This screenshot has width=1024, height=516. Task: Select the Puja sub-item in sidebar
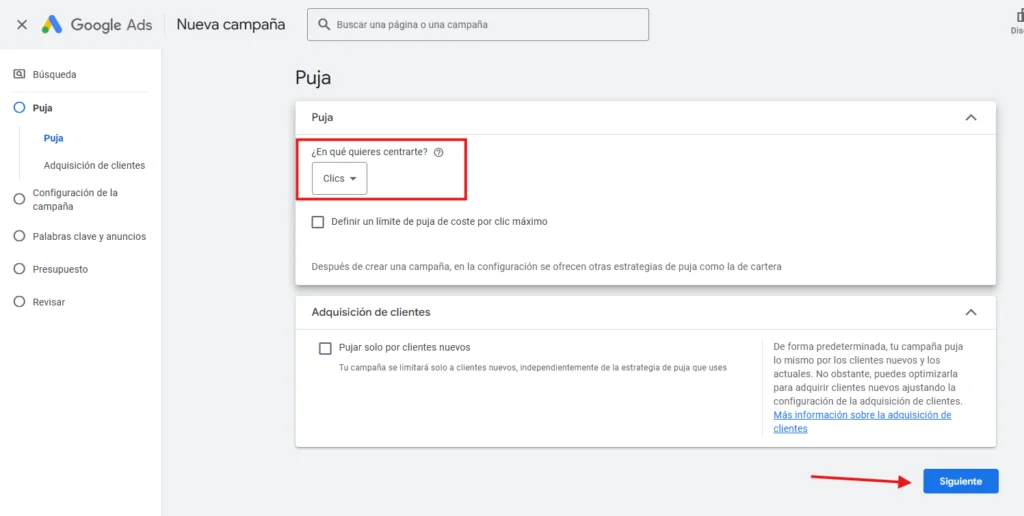[53, 138]
